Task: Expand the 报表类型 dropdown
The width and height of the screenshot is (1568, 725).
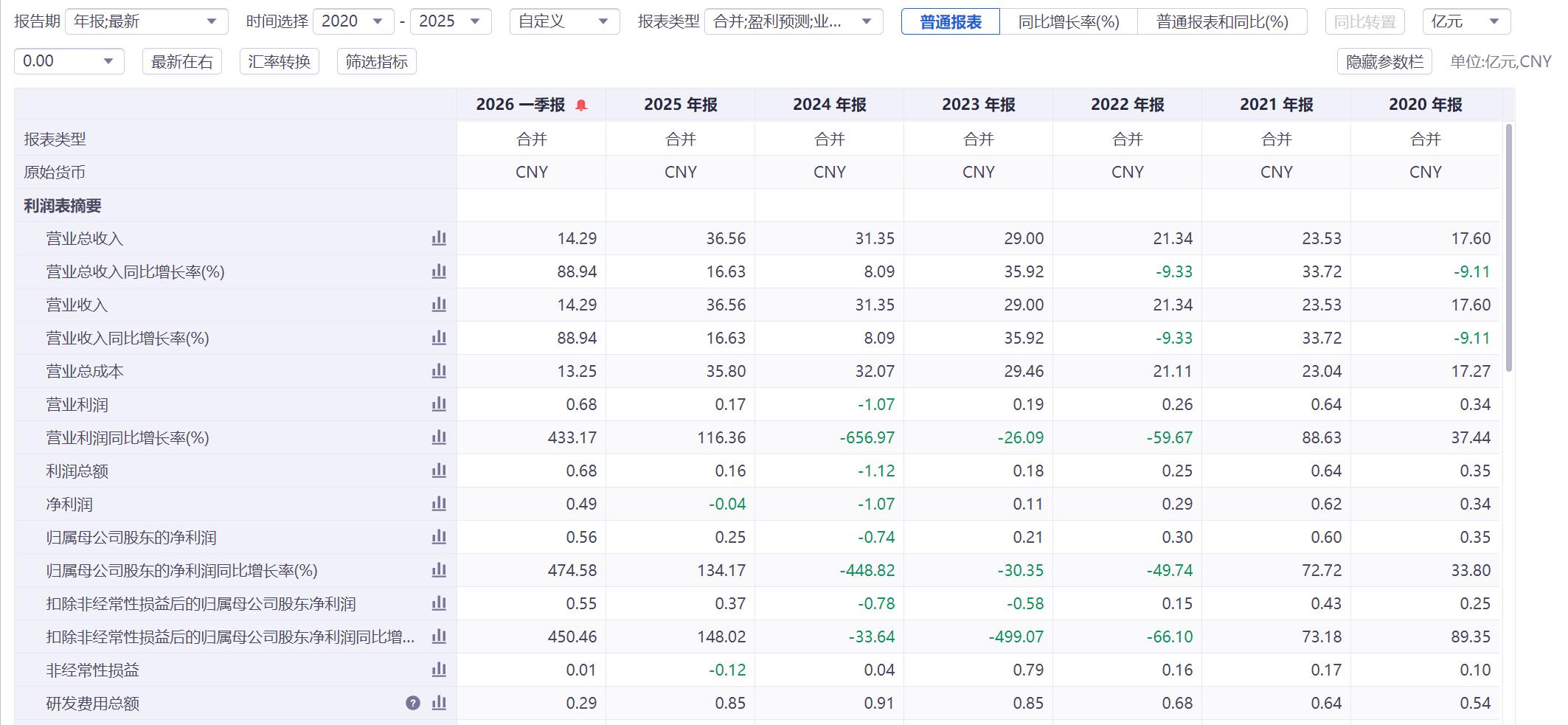Action: [x=794, y=21]
